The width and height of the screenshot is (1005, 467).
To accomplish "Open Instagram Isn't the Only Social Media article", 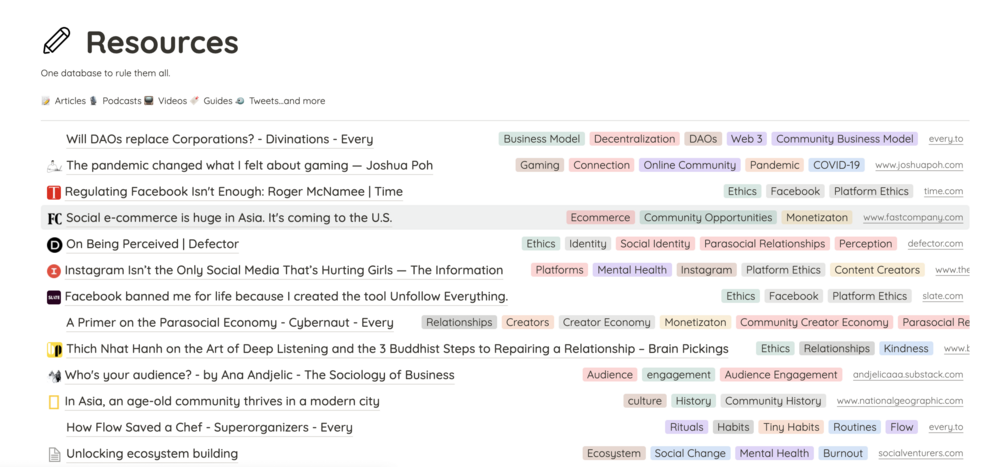I will (284, 270).
